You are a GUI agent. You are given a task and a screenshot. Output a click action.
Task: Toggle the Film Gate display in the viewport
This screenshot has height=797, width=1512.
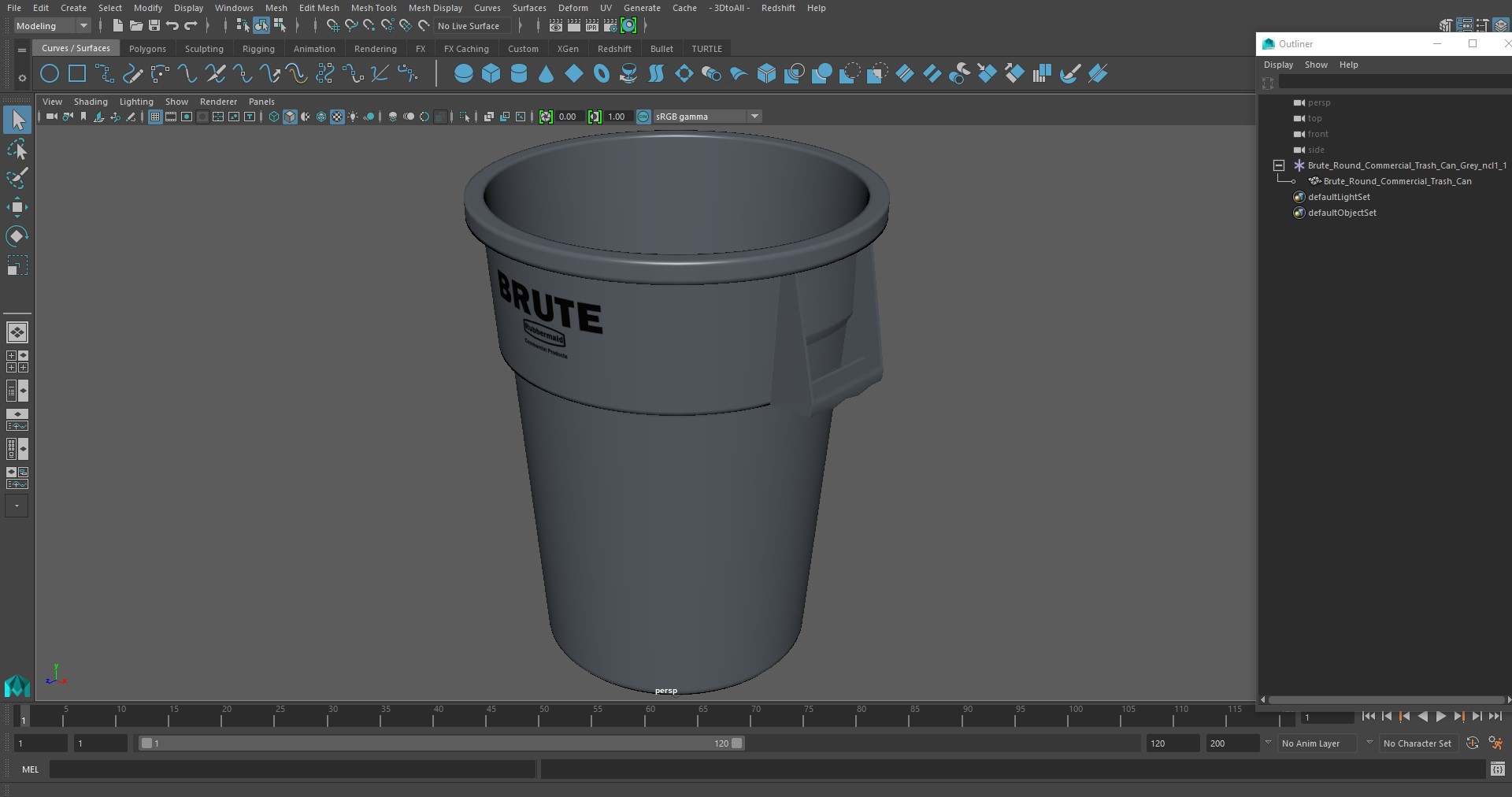pos(171,117)
